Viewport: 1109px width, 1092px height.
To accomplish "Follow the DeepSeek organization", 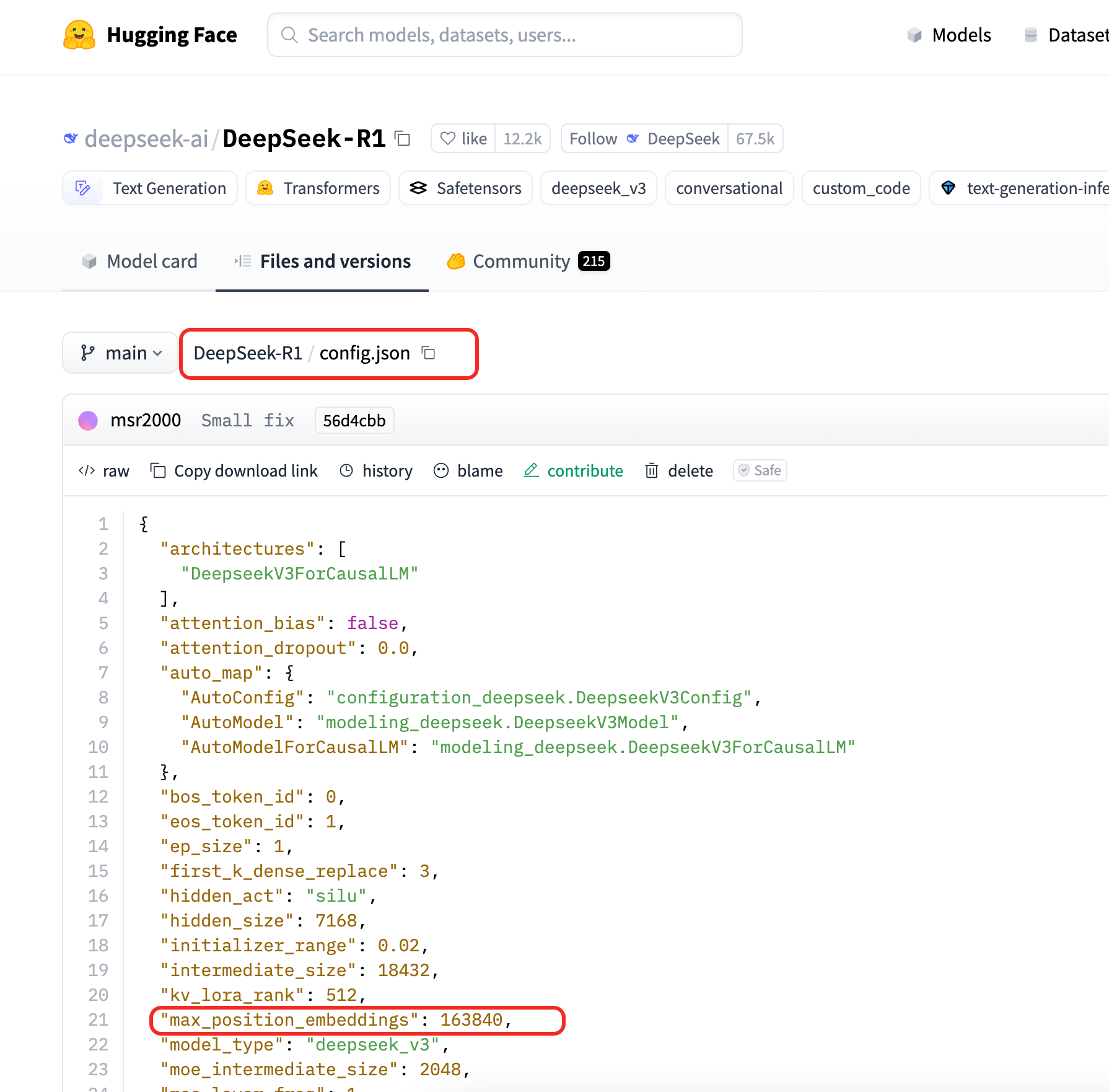I will click(593, 138).
